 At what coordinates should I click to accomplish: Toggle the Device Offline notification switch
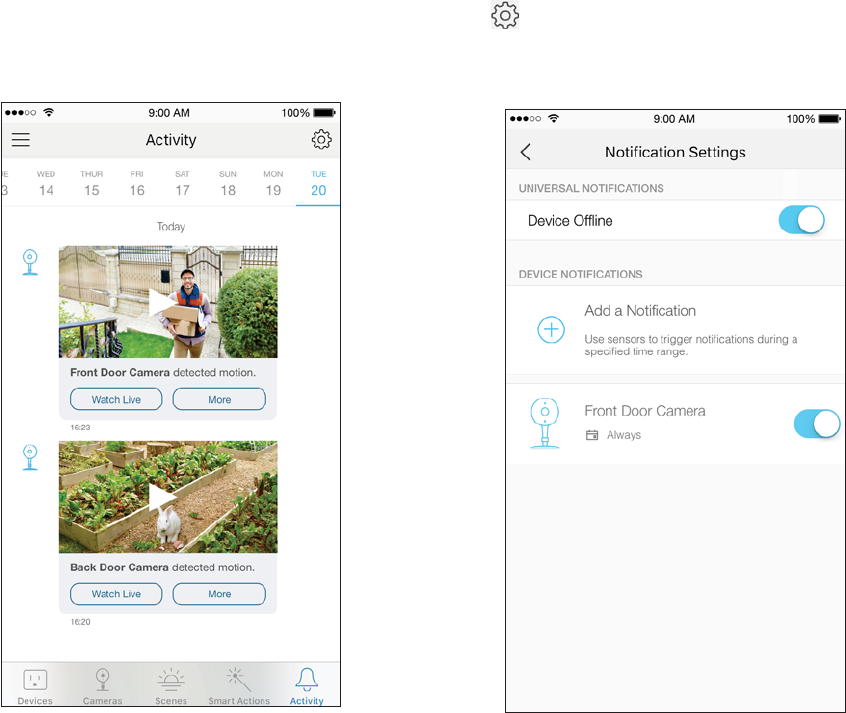click(x=801, y=220)
